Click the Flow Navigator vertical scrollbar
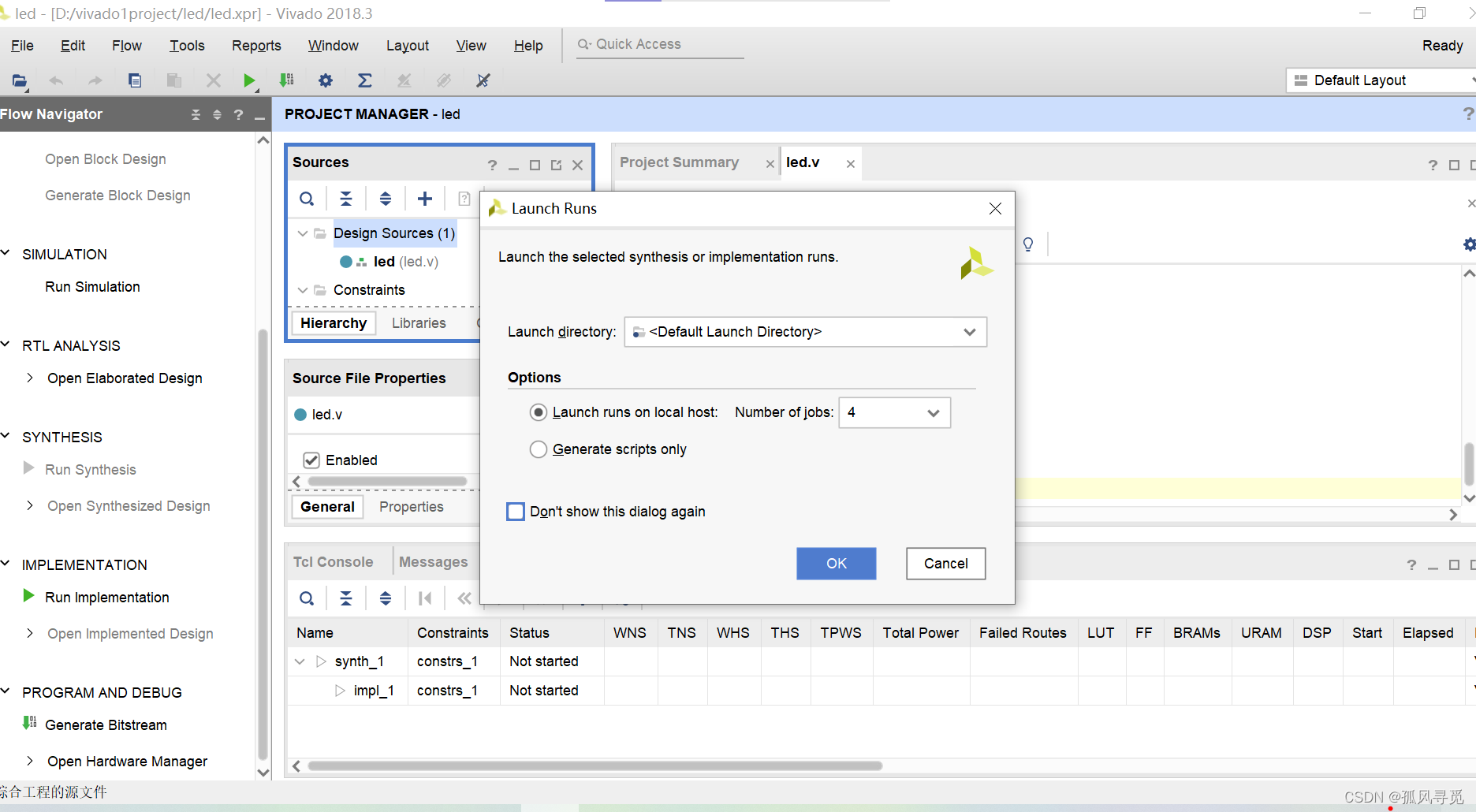Screen dimensions: 1476x812 point(263,544)
